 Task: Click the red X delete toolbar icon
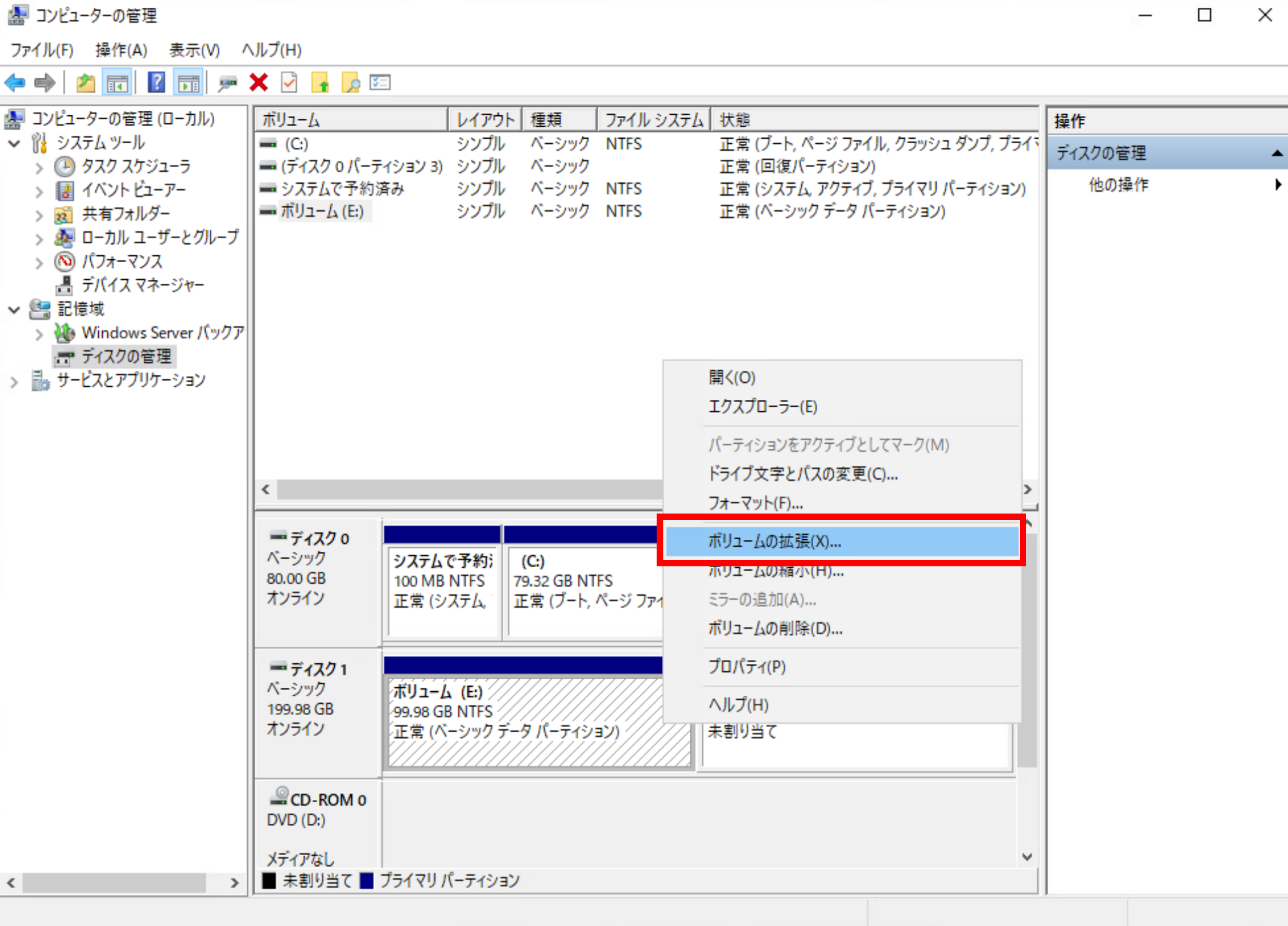259,83
